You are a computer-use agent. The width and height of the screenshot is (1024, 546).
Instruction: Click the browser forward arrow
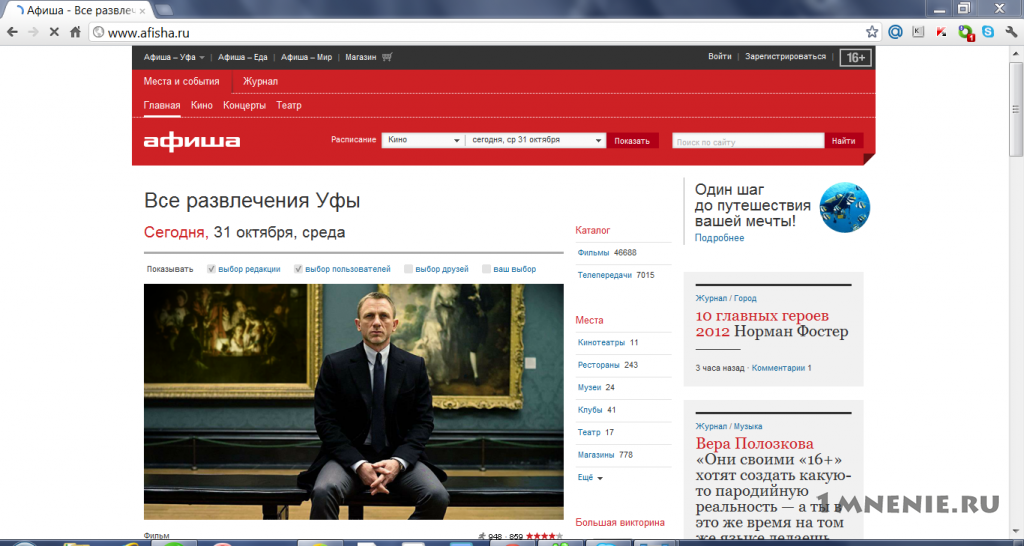pyautogui.click(x=33, y=32)
